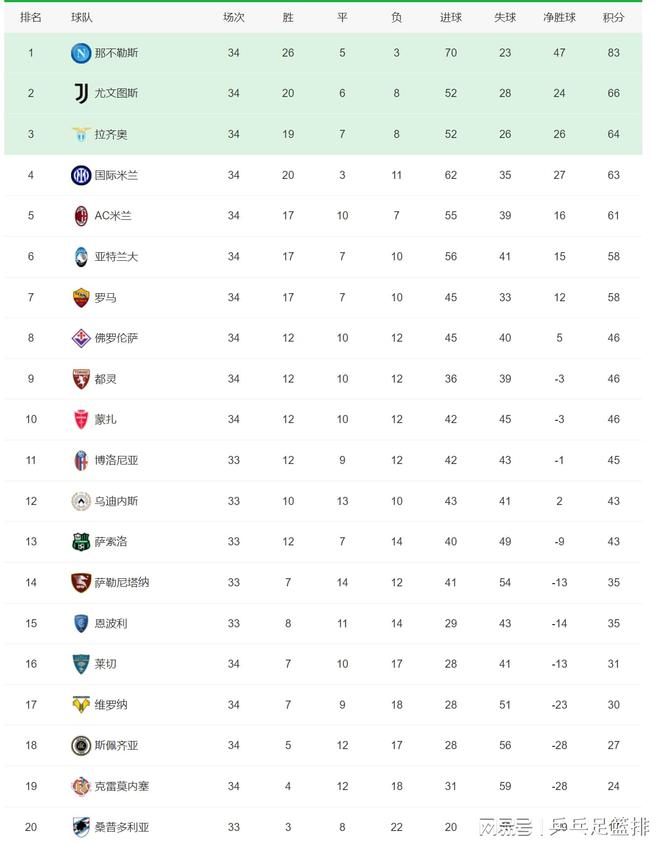Click the 积分 points column header
The height and width of the screenshot is (845, 660).
pyautogui.click(x=613, y=17)
